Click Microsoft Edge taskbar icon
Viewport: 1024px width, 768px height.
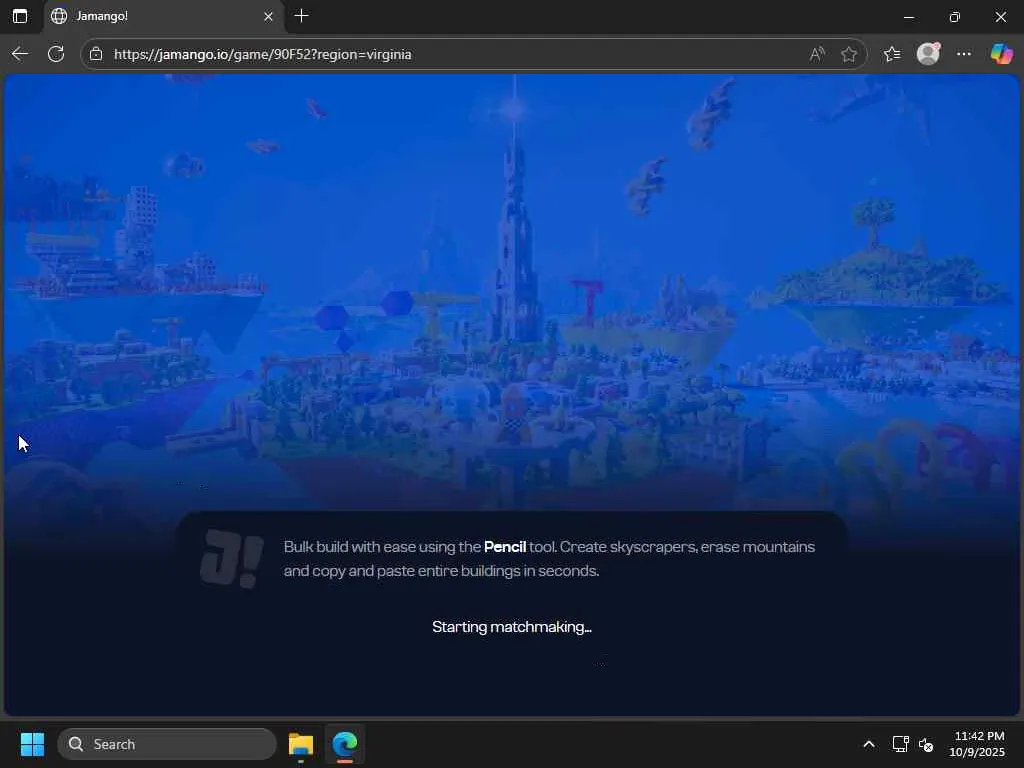point(345,744)
